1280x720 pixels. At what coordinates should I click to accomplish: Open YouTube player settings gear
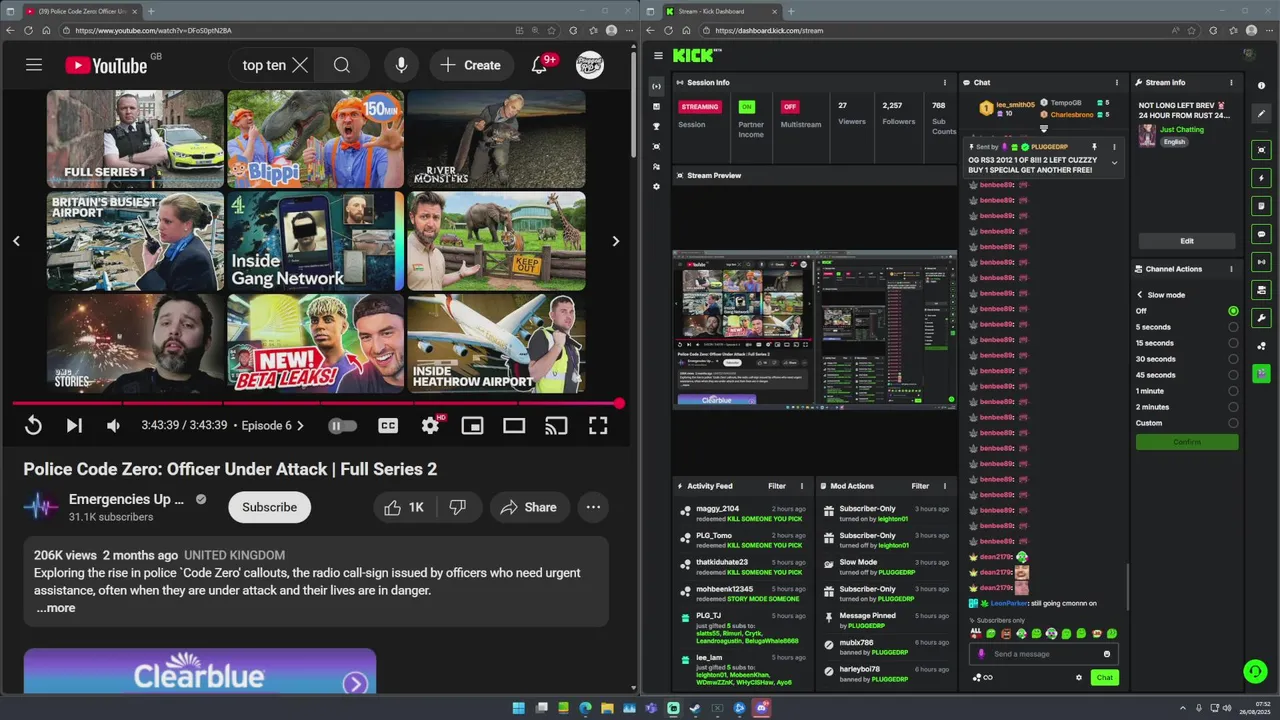point(430,425)
